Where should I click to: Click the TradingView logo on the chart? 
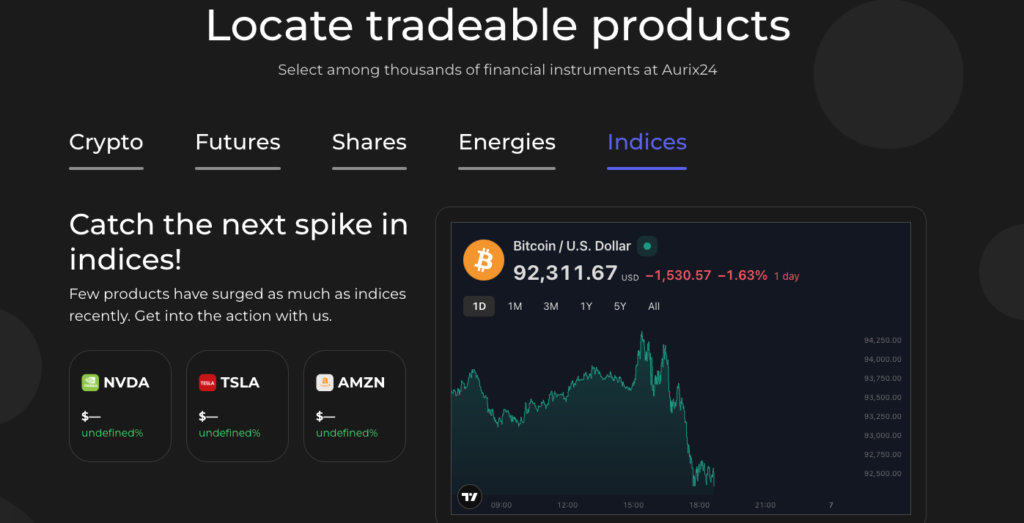pyautogui.click(x=470, y=496)
